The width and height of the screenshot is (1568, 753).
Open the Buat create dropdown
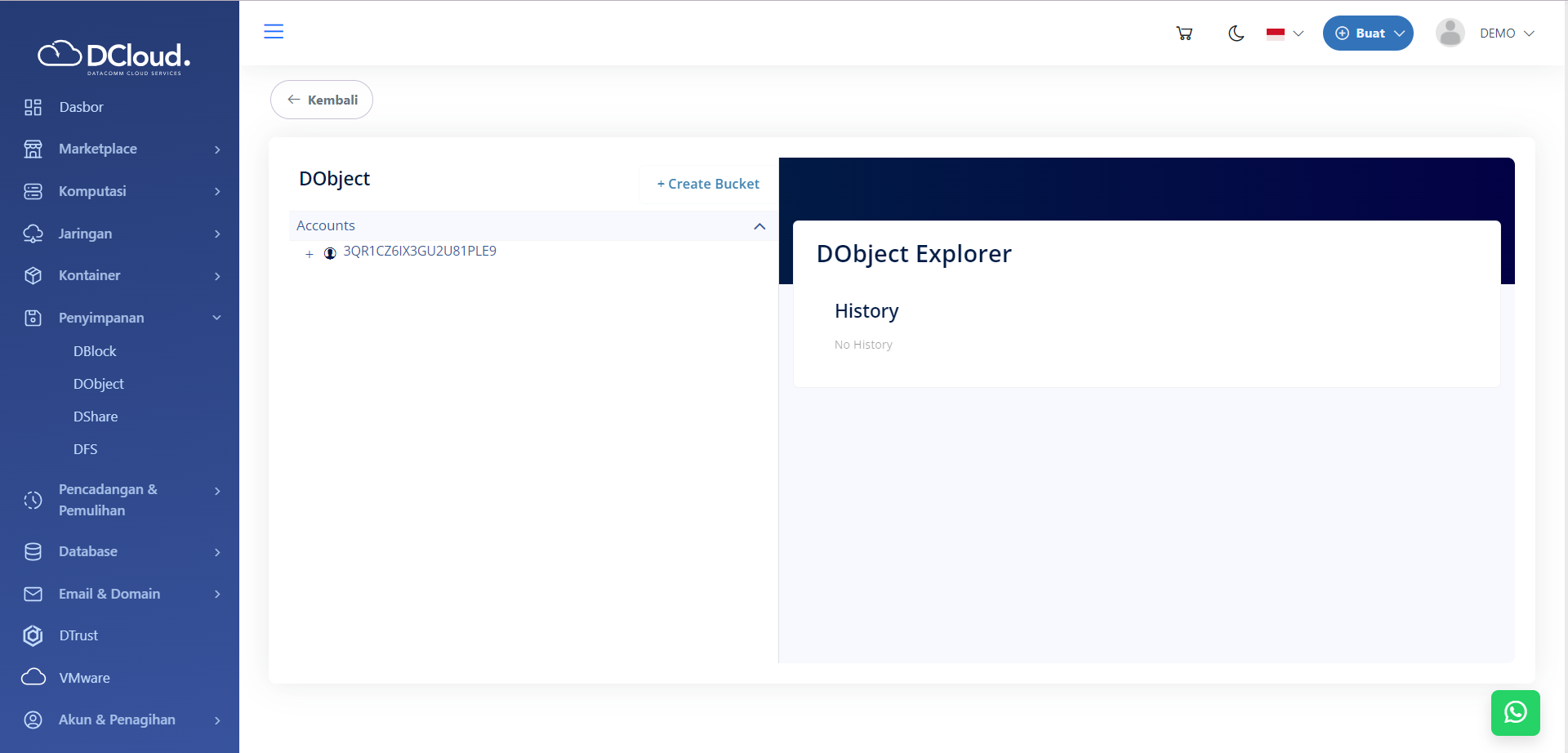click(1368, 33)
